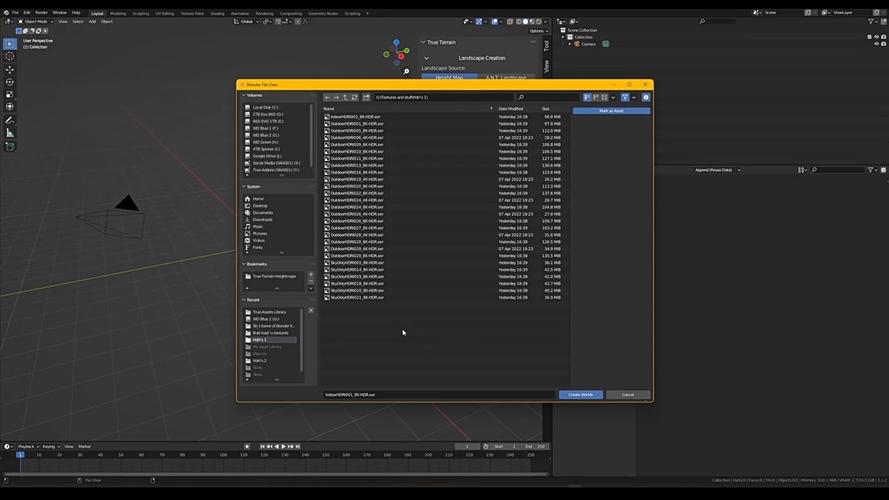Image resolution: width=889 pixels, height=500 pixels.
Task: Select the Transform tool in the viewport toolbar
Action: [10, 107]
